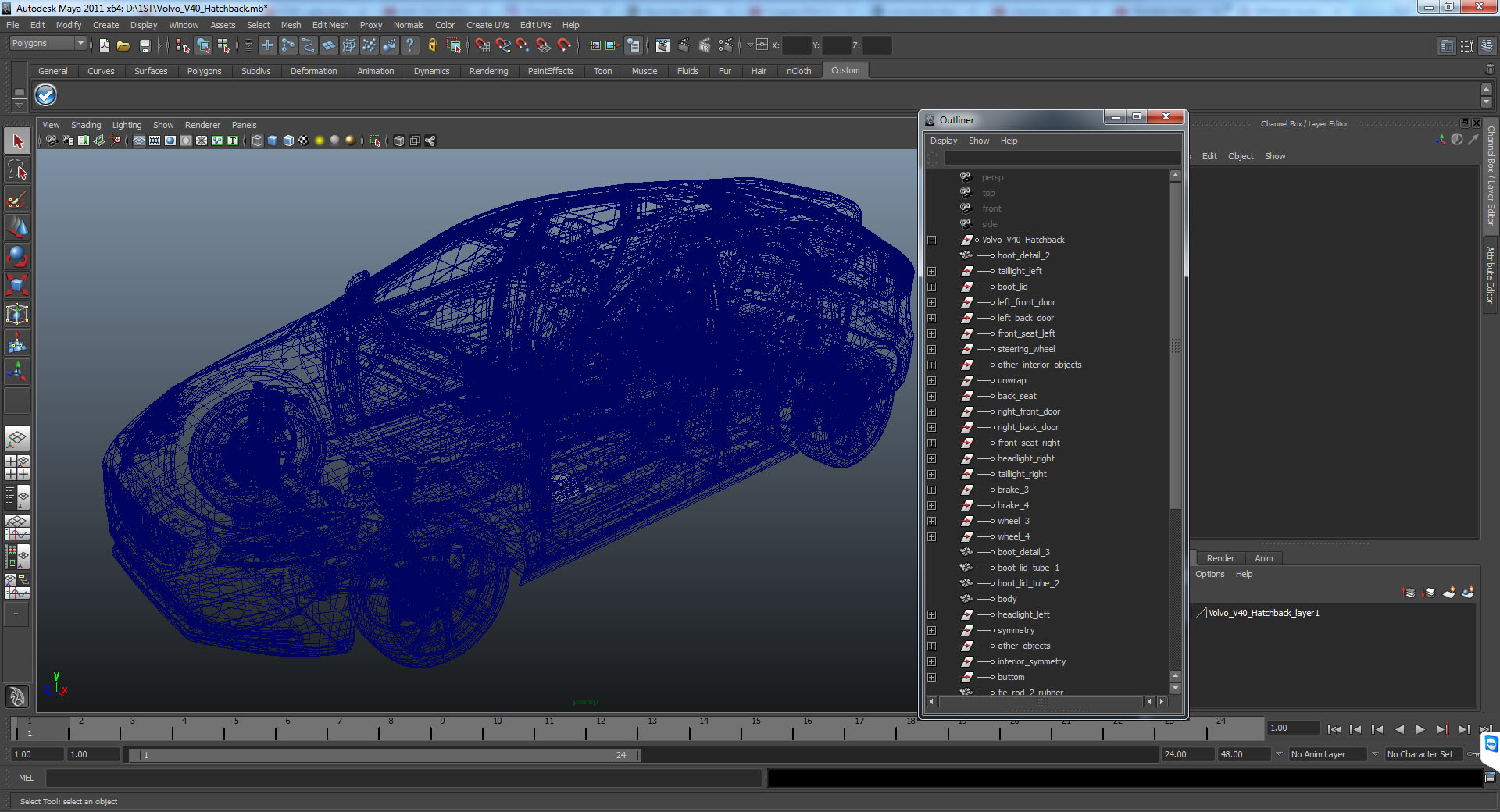
Task: Toggle lock selection padlock icon
Action: tap(432, 45)
